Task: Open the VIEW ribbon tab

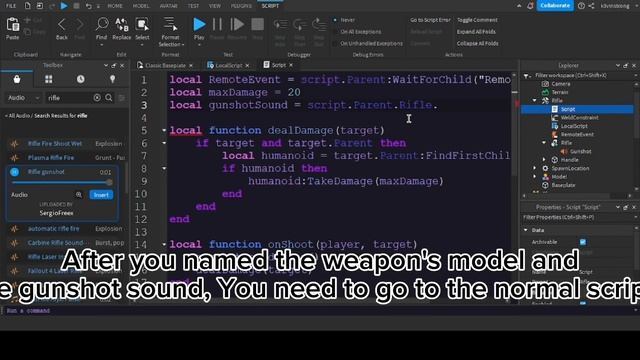Action: coord(215,6)
